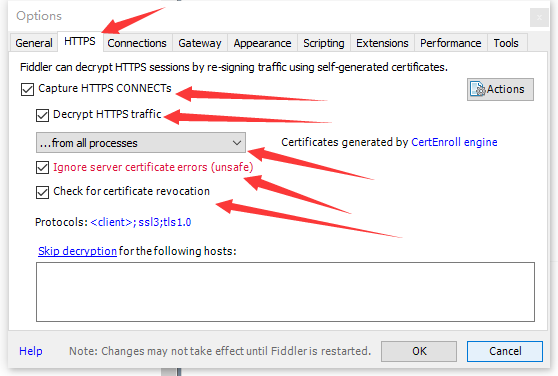The image size is (558, 376).
Task: Click the Actions button document icon
Action: pyautogui.click(x=478, y=89)
